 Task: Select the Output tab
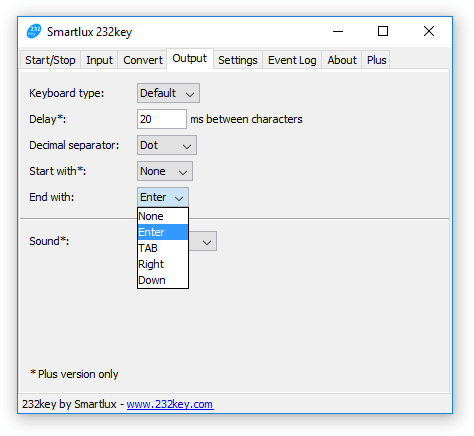(x=190, y=59)
